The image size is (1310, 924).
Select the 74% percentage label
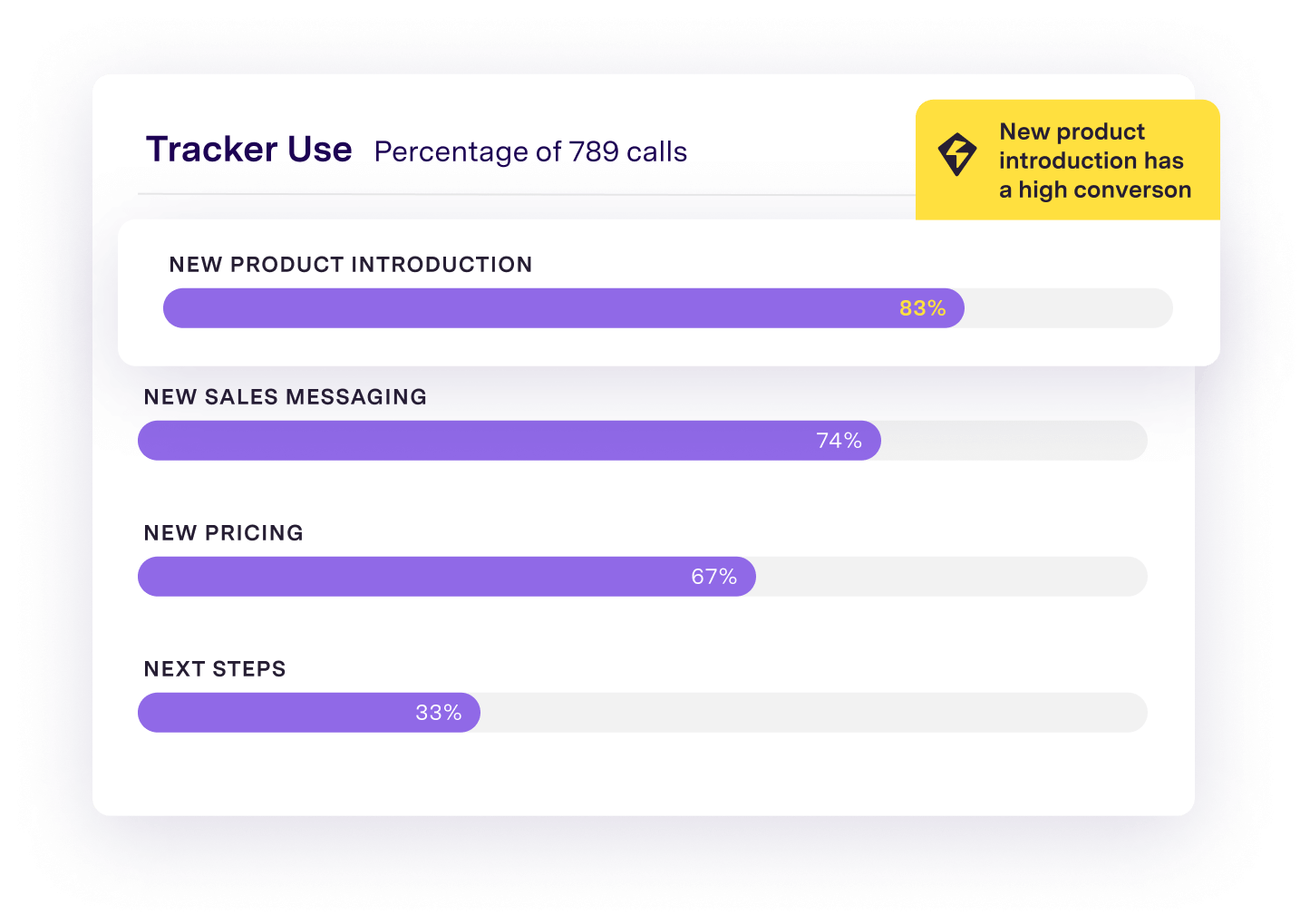pyautogui.click(x=839, y=441)
